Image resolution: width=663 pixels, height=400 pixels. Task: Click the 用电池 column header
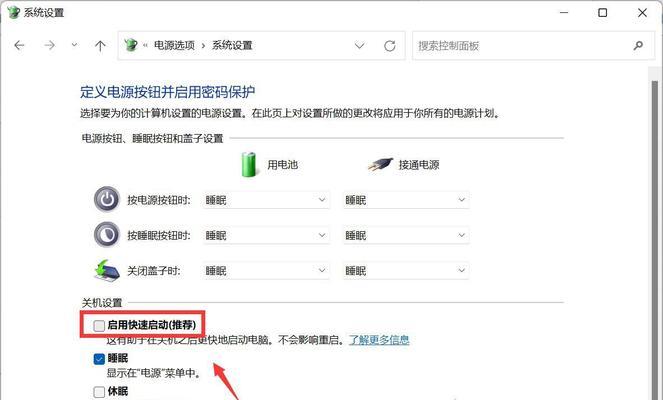click(x=282, y=164)
